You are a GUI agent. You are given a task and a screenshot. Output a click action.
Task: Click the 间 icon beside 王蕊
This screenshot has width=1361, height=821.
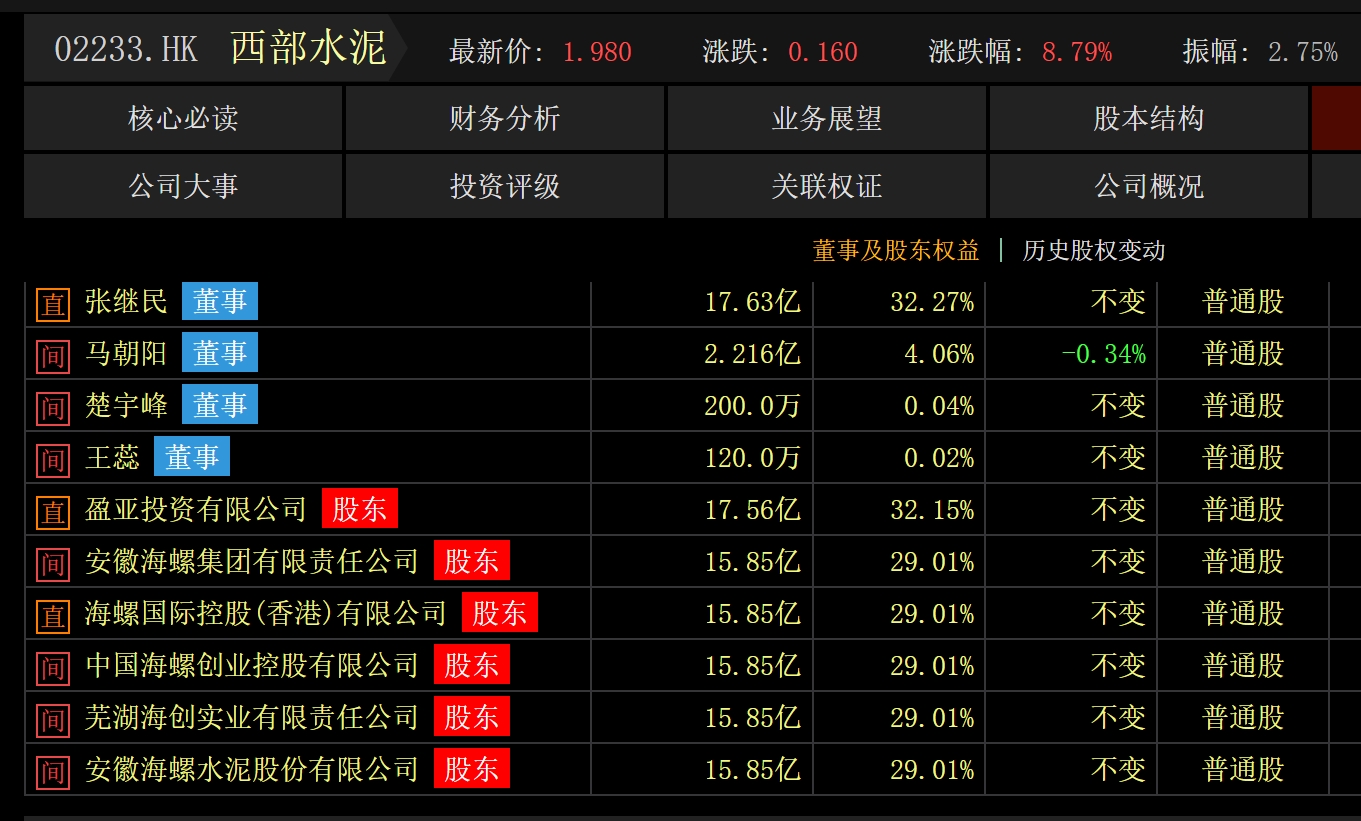click(x=53, y=460)
